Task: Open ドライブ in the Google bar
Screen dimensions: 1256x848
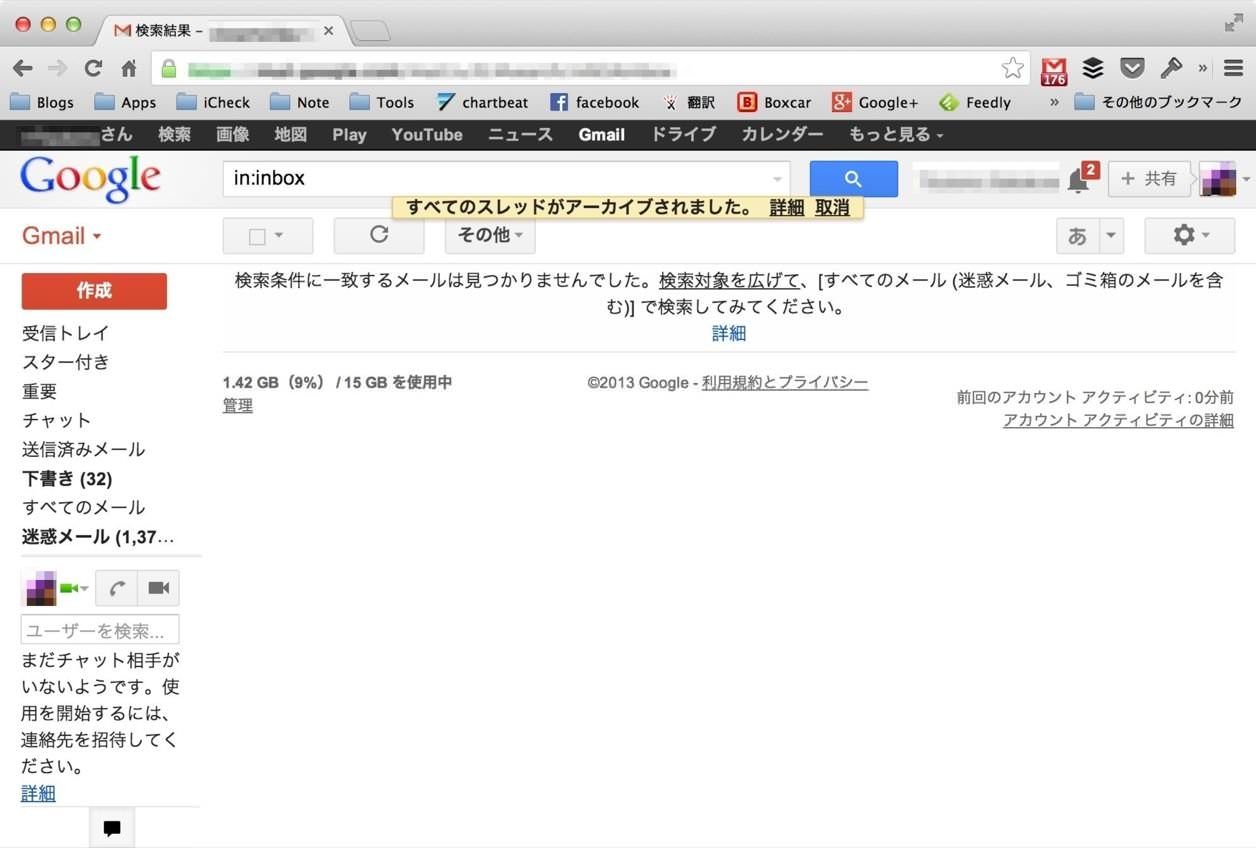Action: (683, 134)
